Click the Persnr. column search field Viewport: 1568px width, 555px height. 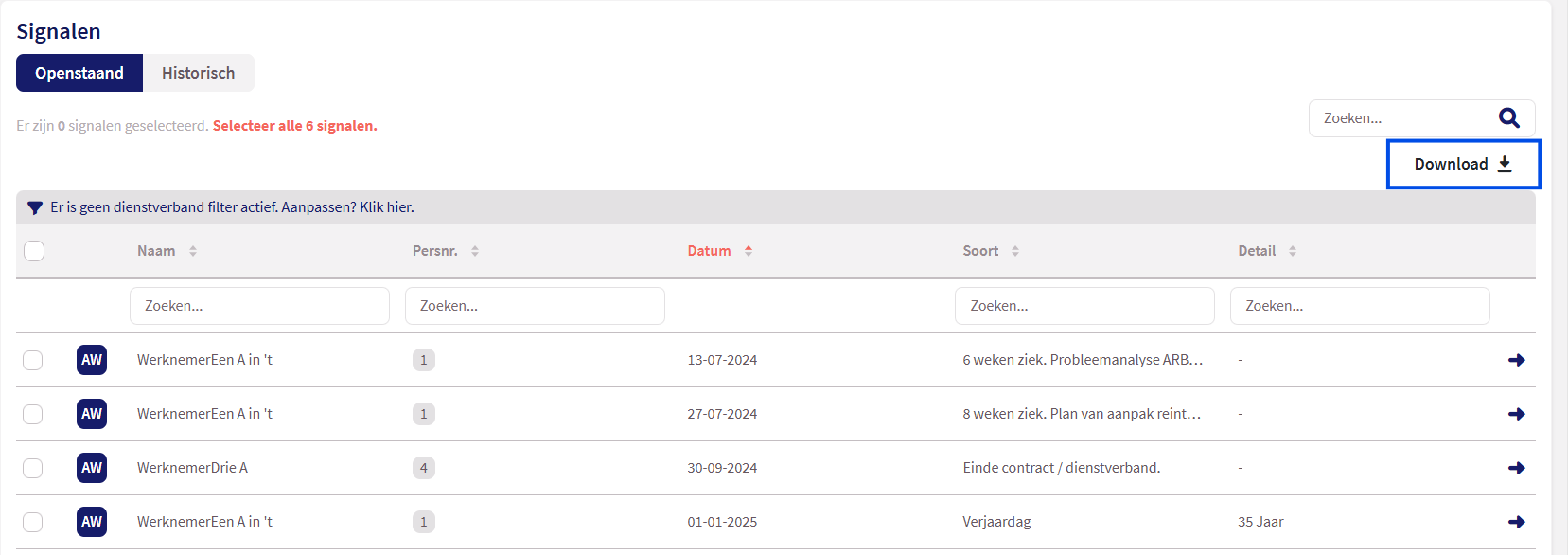(x=535, y=306)
